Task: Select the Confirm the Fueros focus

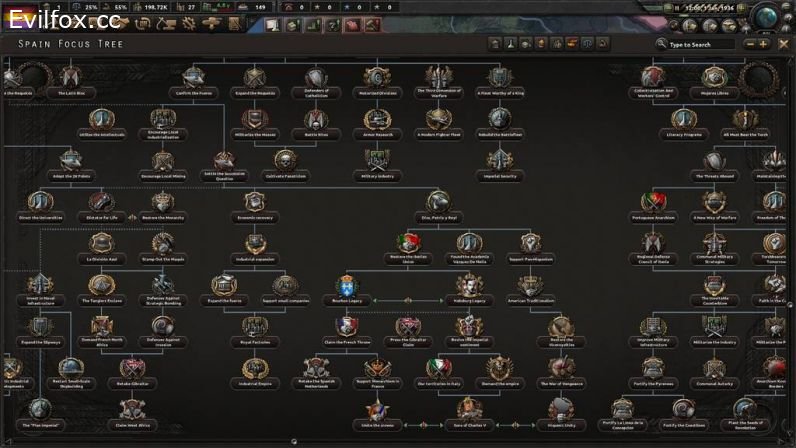Action: (x=194, y=80)
